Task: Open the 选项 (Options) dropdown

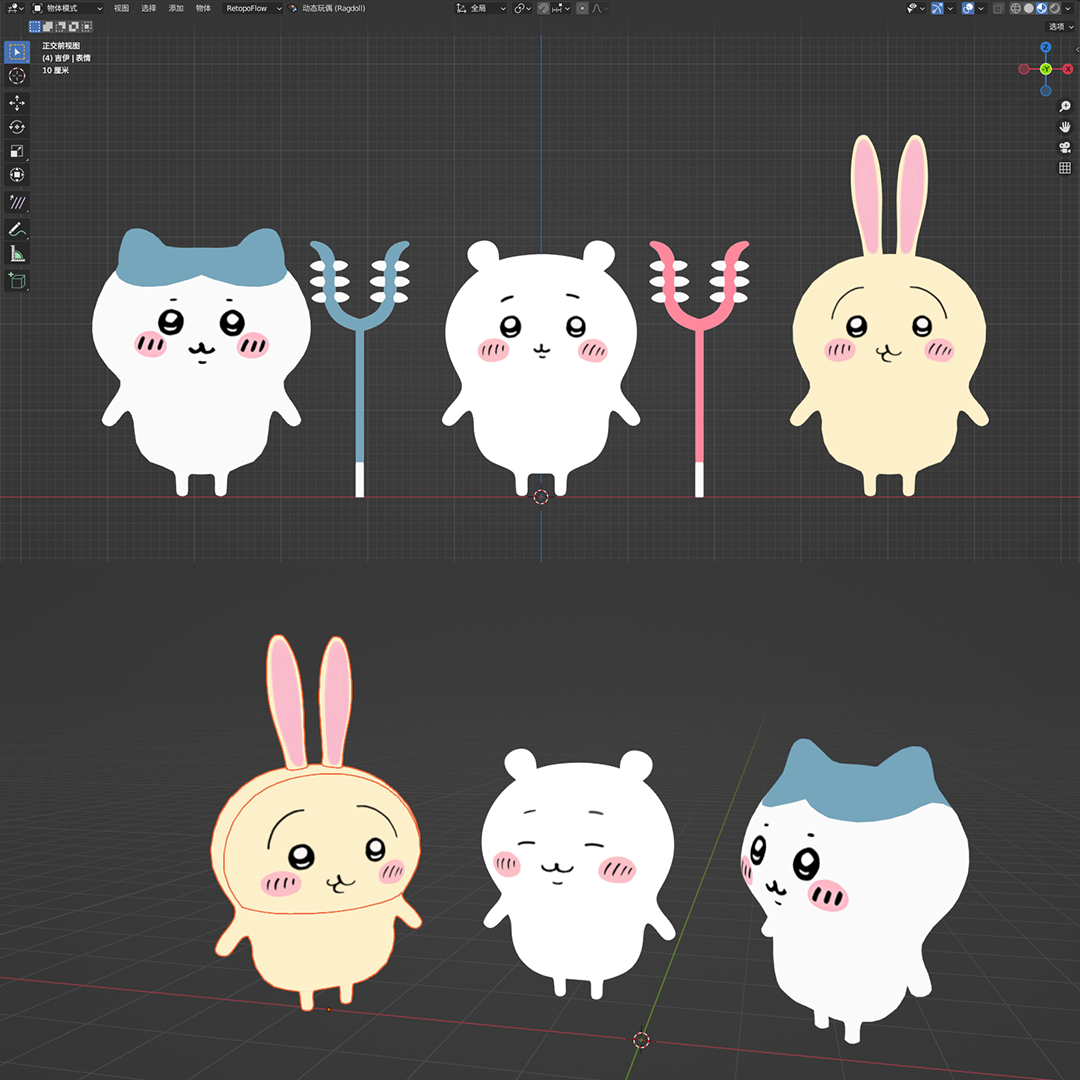Action: pyautogui.click(x=1060, y=27)
